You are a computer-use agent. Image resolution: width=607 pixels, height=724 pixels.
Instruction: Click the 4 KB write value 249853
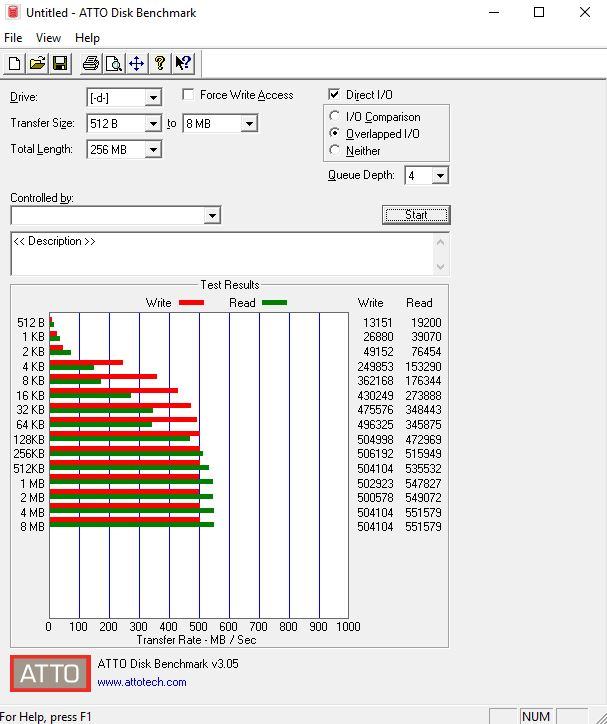[375, 367]
